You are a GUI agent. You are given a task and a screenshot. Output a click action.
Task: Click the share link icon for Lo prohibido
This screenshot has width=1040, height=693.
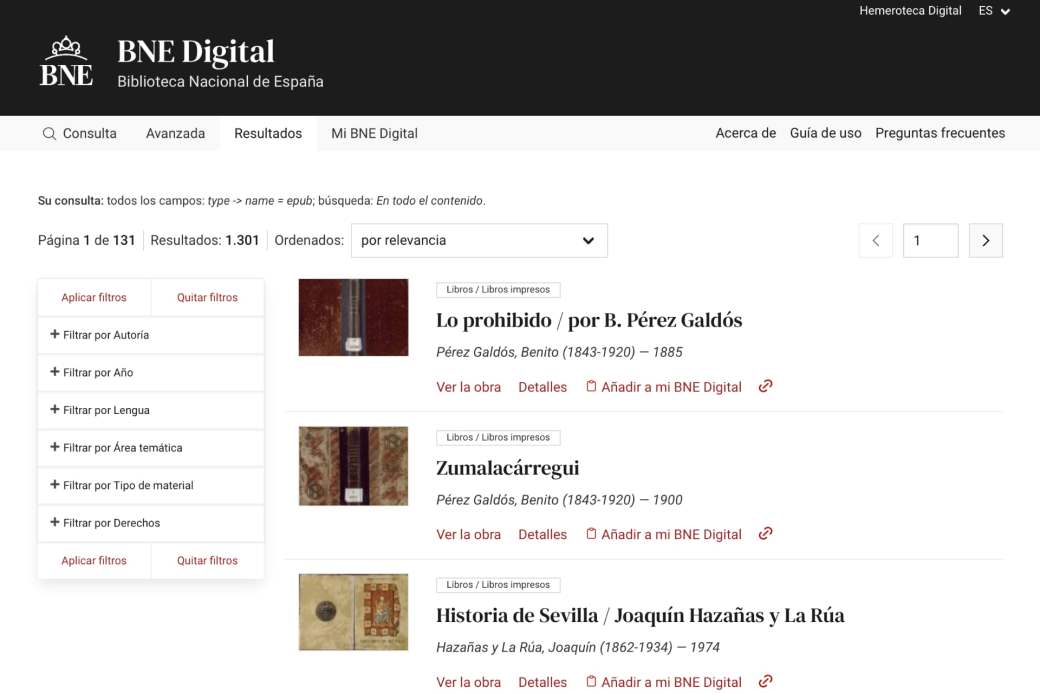765,386
